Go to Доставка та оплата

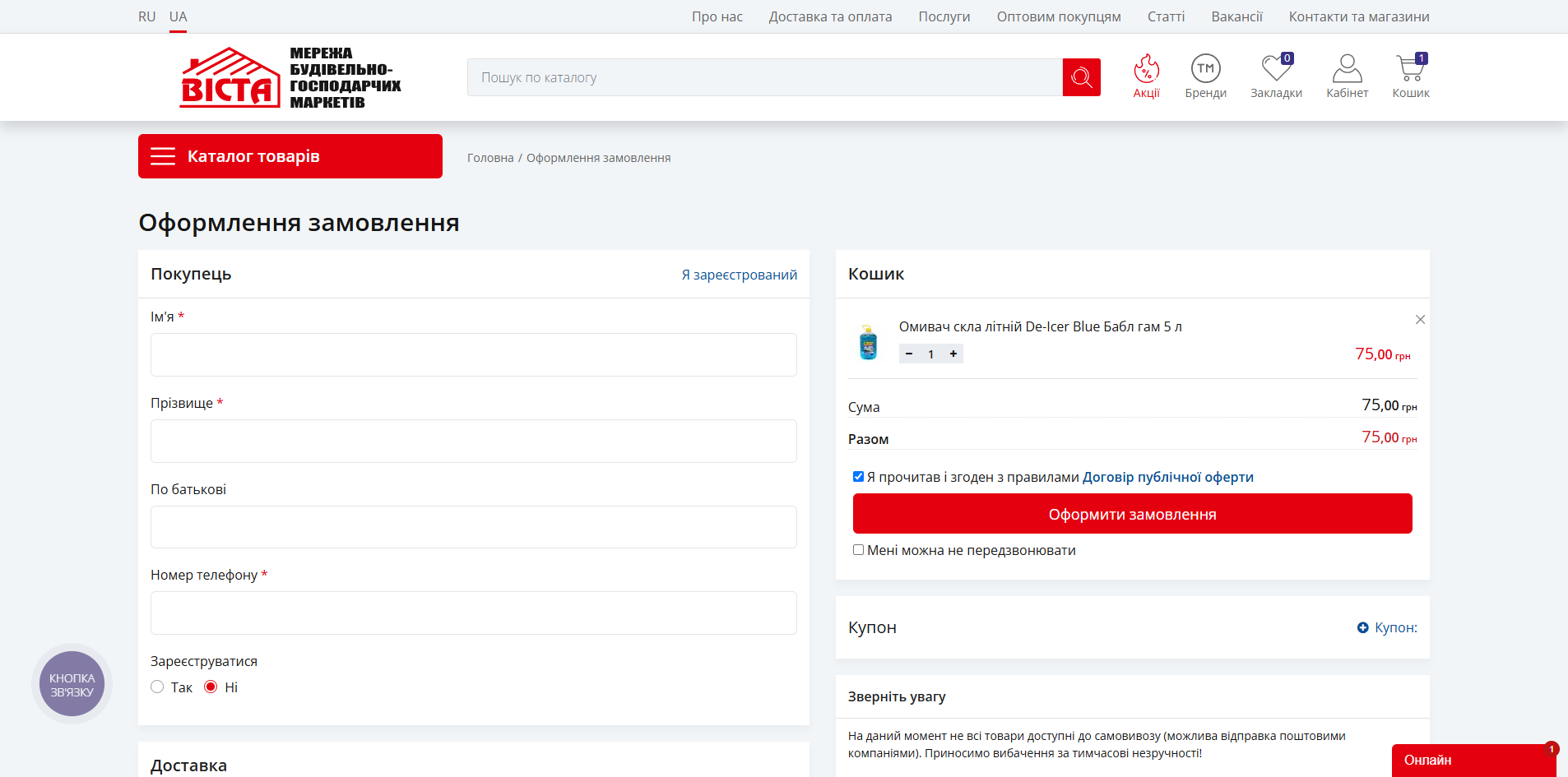click(x=830, y=16)
